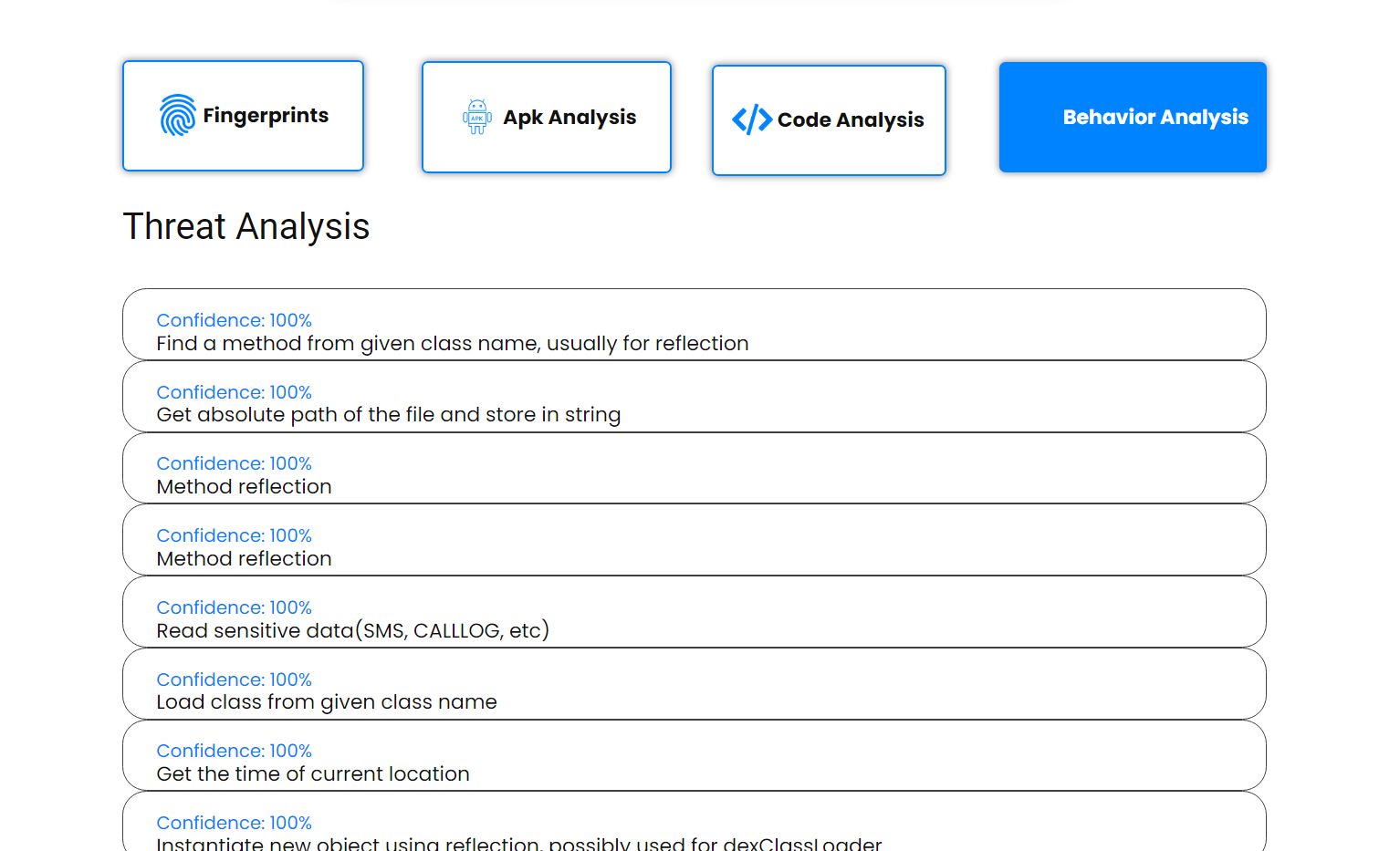Select 'Find a method from given class name' entry
Viewport: 1400px width, 851px height.
(695, 325)
